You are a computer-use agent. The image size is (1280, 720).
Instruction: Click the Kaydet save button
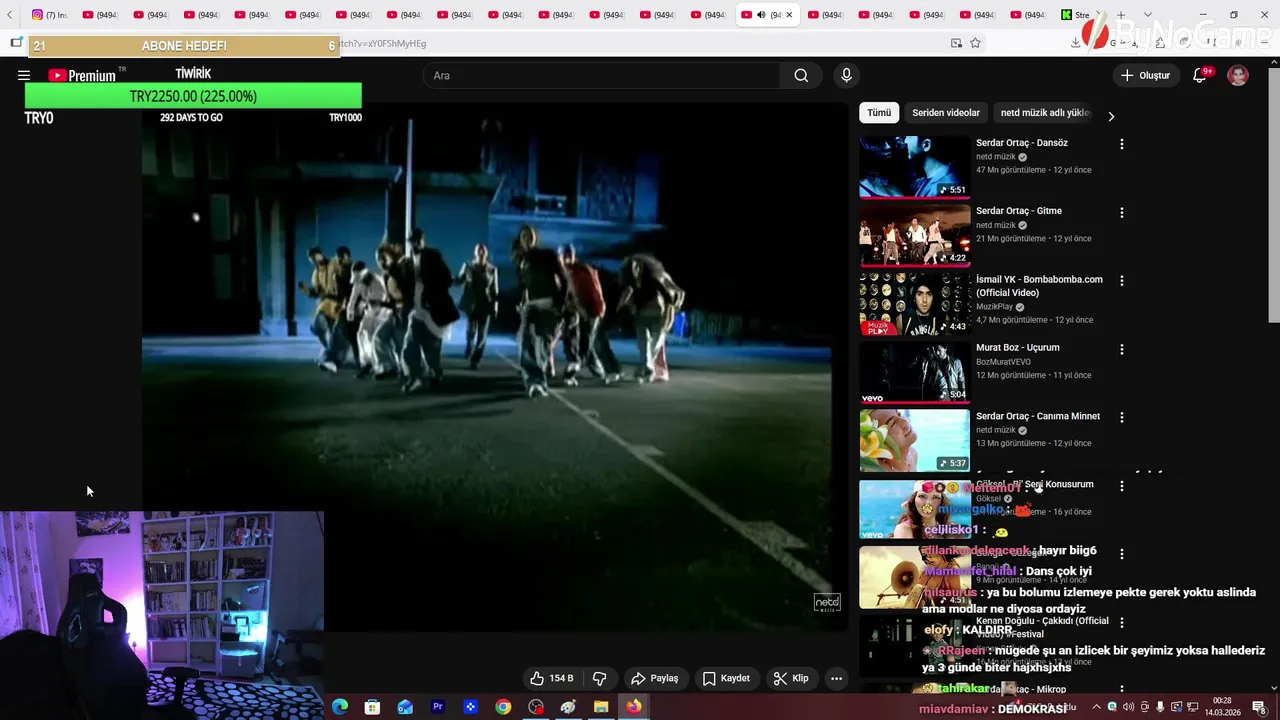[x=726, y=678]
